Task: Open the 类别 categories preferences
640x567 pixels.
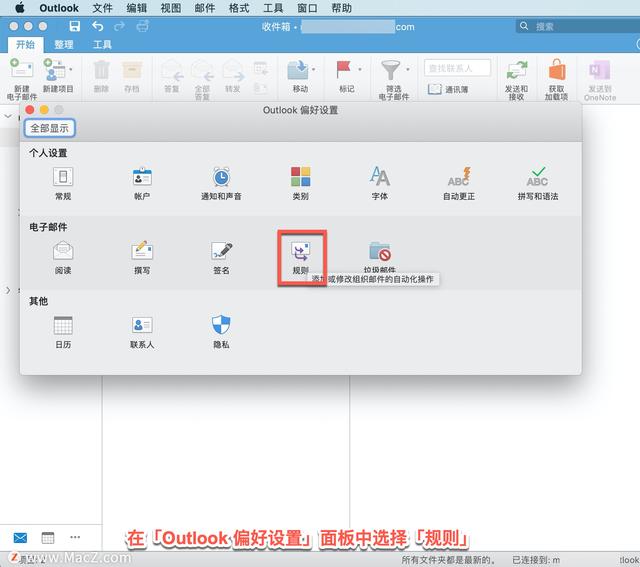Action: point(300,183)
